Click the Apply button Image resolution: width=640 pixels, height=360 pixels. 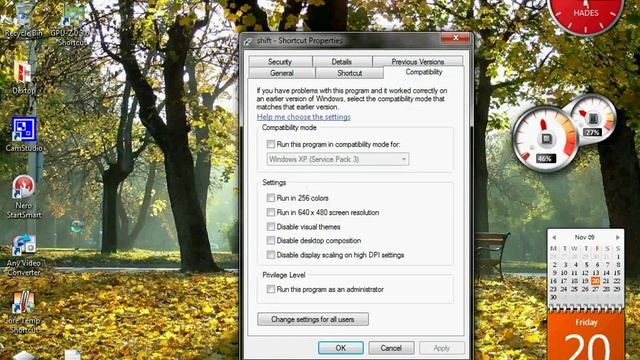pyautogui.click(x=442, y=348)
